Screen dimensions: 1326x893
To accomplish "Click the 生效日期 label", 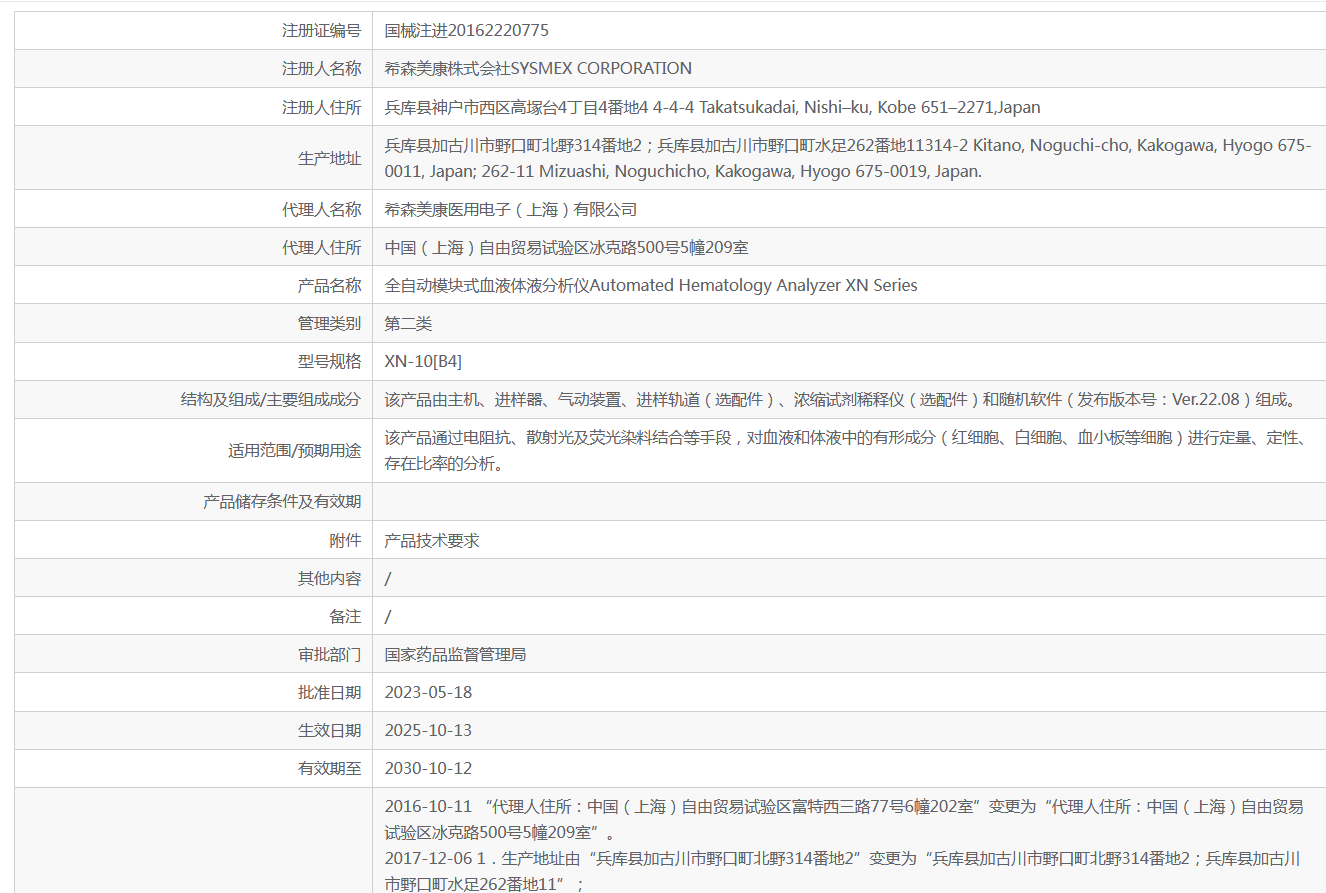I will coord(329,730).
